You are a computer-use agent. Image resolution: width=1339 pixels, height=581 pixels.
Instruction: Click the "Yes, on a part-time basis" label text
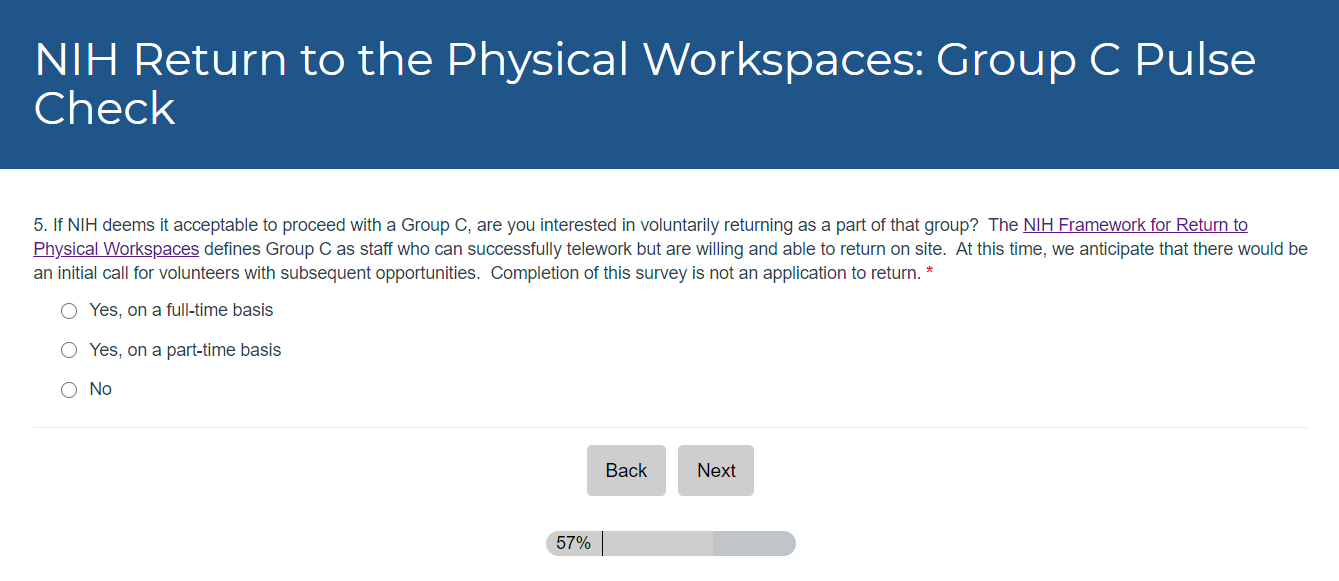tap(185, 350)
